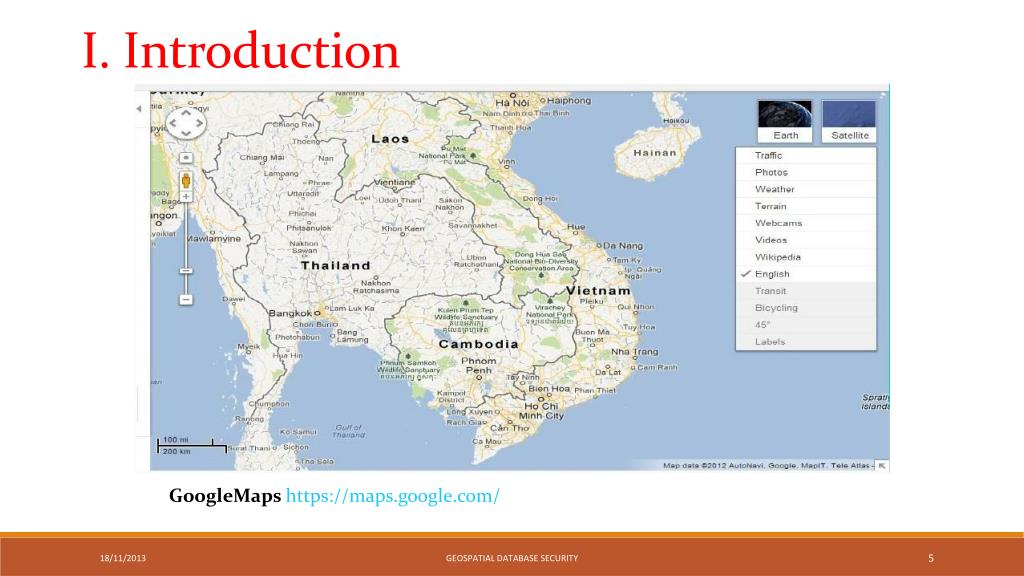Click the Can Tho city label

tap(510, 428)
